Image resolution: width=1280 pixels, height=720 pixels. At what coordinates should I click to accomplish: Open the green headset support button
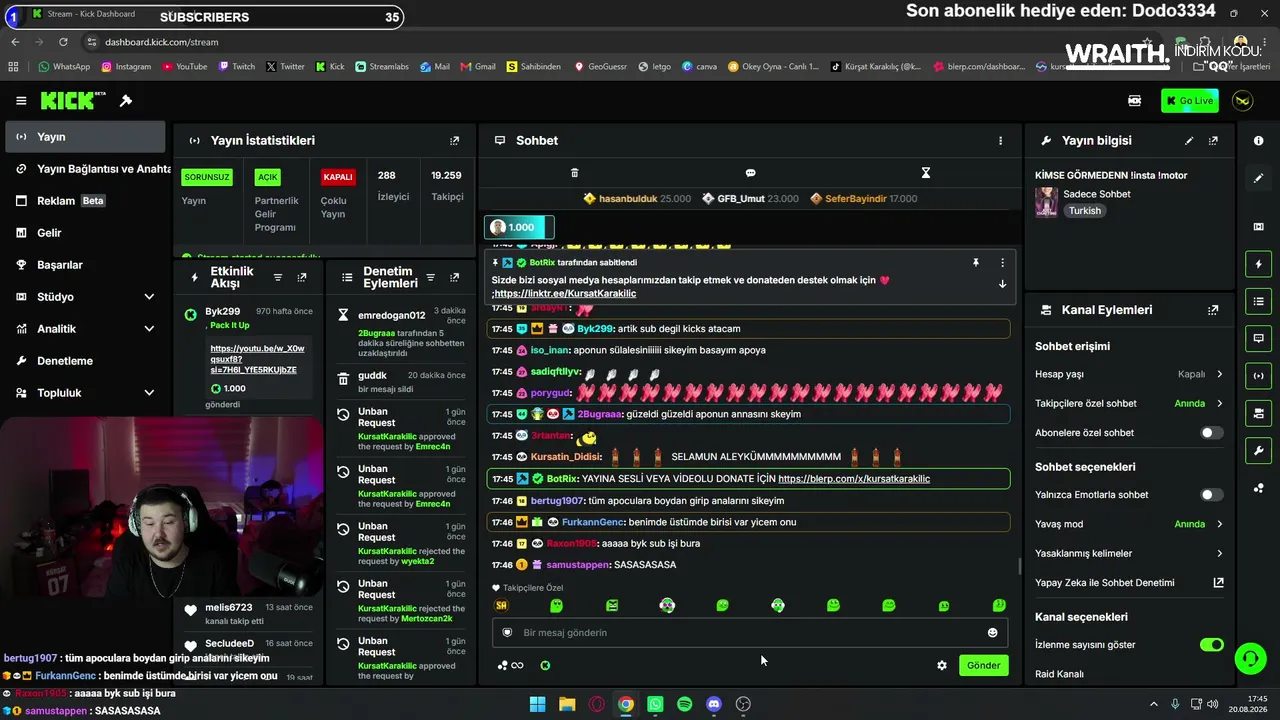click(x=1250, y=658)
